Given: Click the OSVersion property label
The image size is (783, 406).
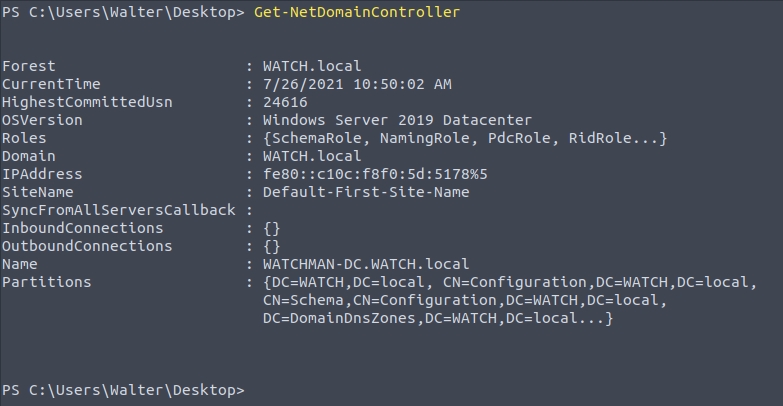Looking at the screenshot, I should point(42,120).
